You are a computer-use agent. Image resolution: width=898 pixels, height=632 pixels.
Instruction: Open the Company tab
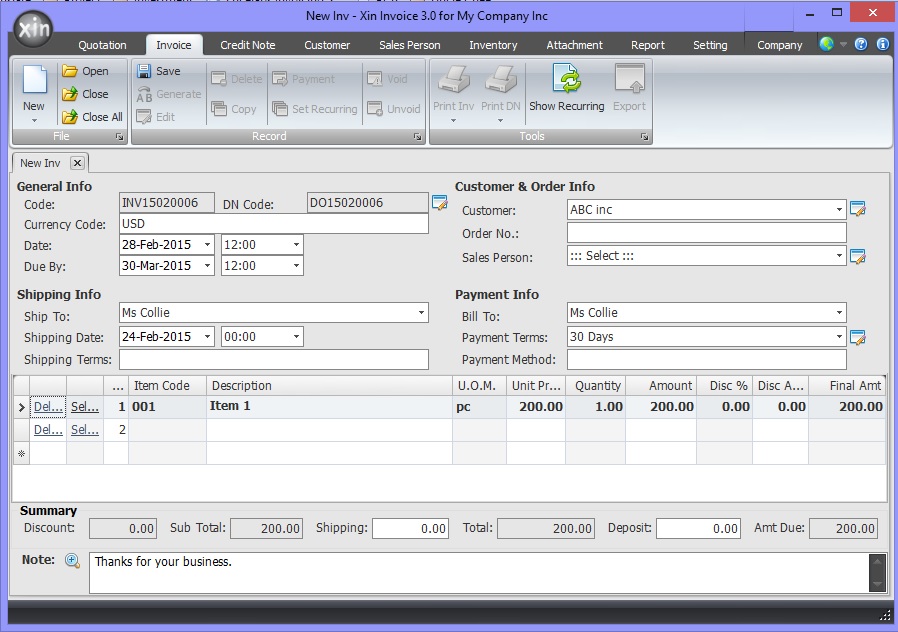click(779, 45)
